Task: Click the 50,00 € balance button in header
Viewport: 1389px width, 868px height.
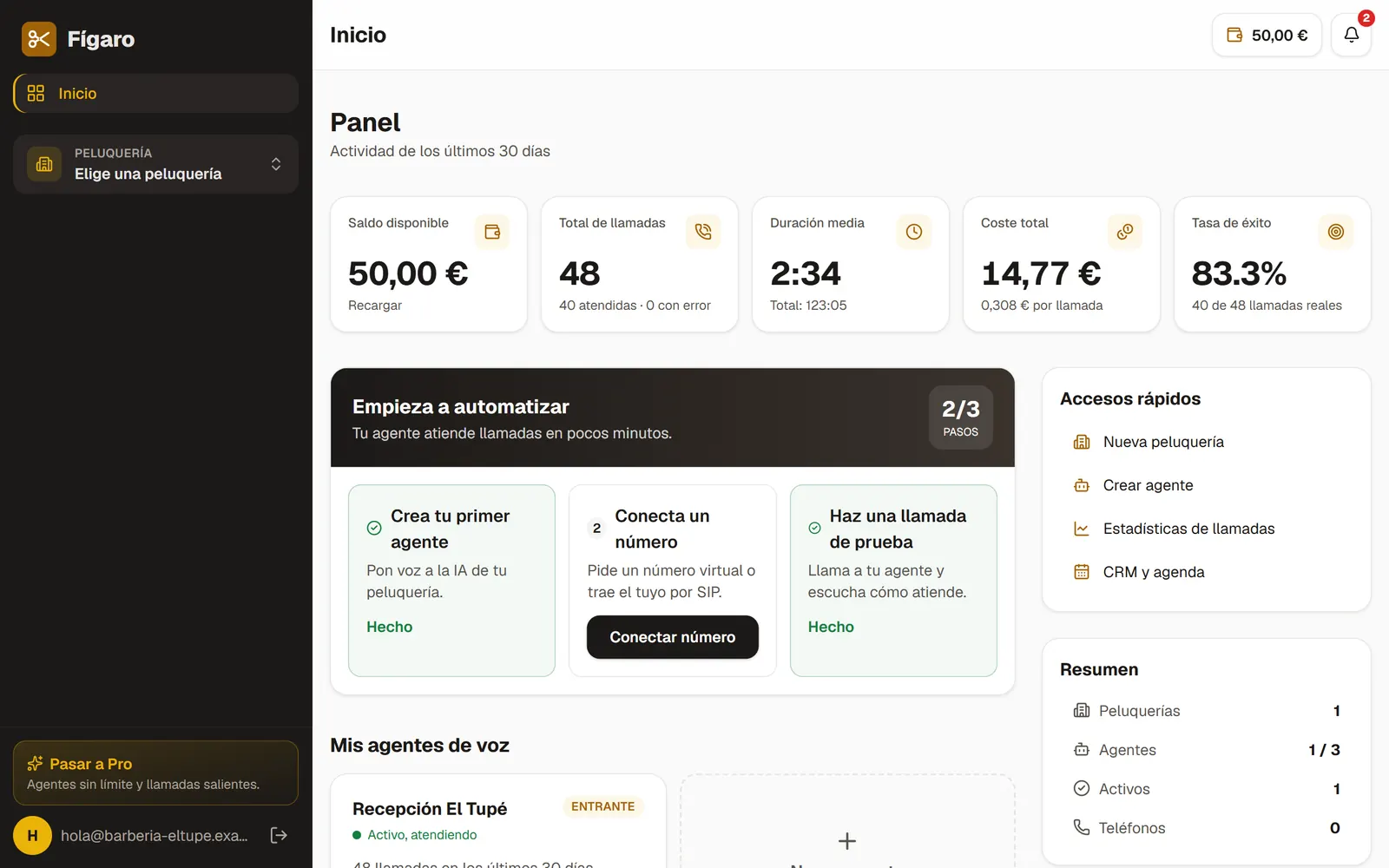Action: [1267, 35]
